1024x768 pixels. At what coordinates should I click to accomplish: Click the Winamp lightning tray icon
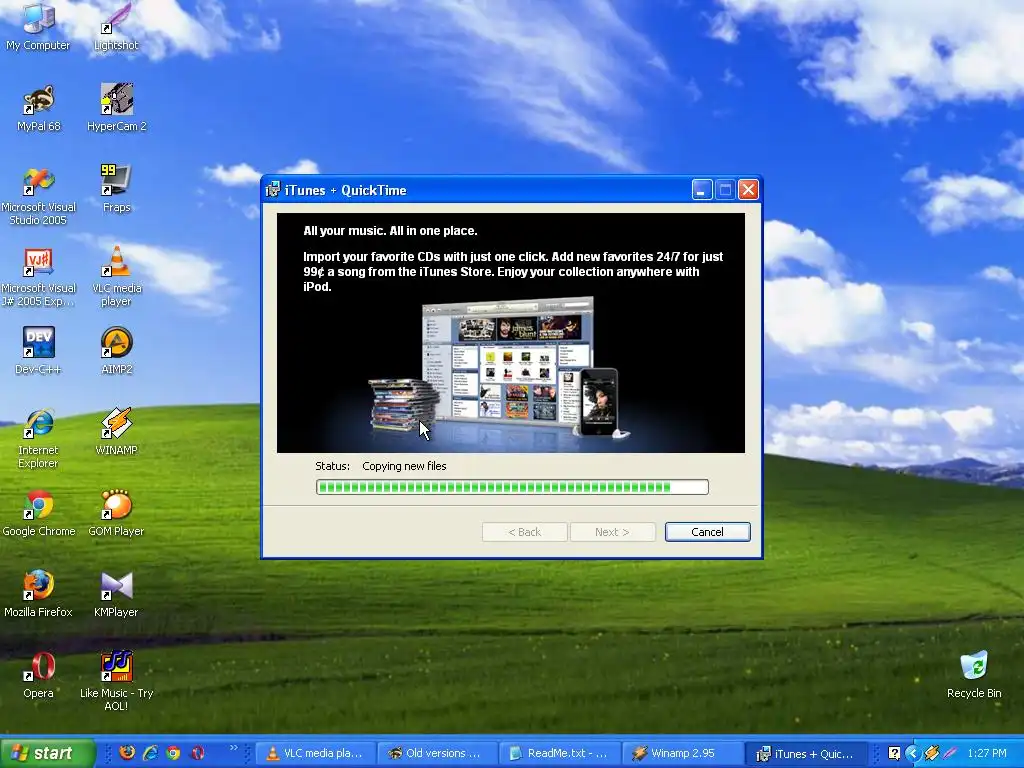[x=932, y=753]
